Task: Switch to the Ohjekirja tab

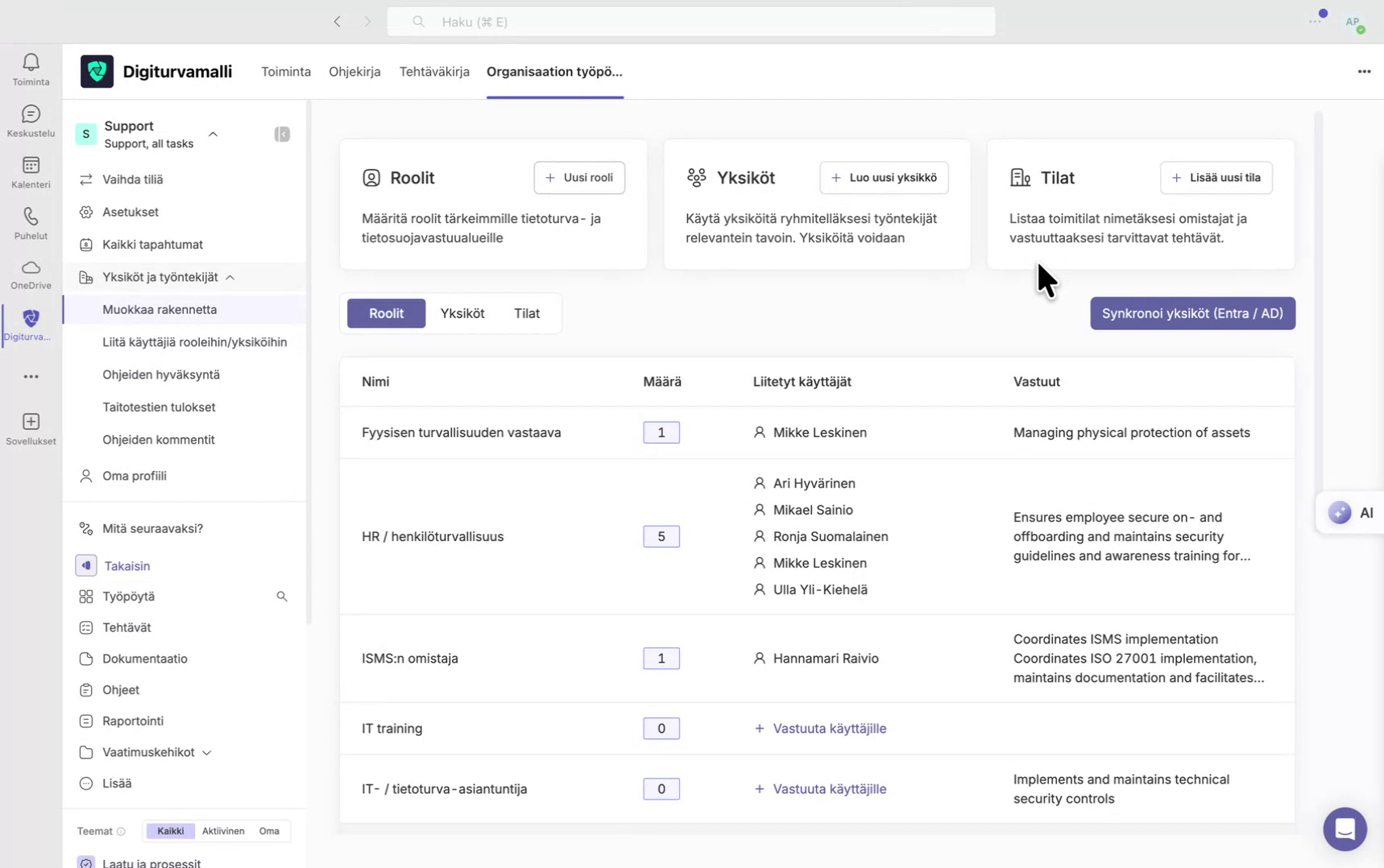Action: point(354,71)
